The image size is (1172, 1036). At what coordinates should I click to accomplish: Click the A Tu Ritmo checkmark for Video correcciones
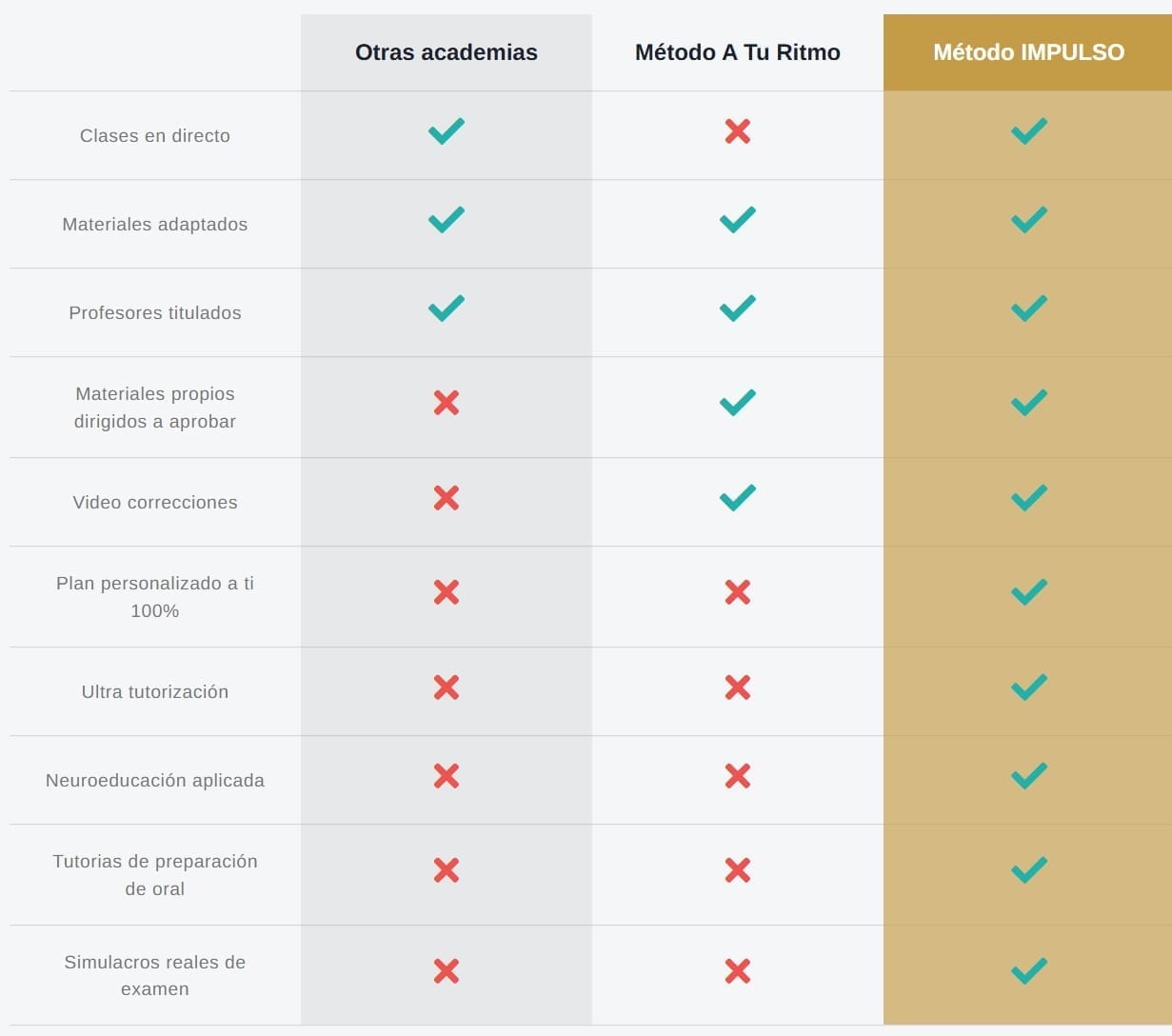(x=737, y=497)
